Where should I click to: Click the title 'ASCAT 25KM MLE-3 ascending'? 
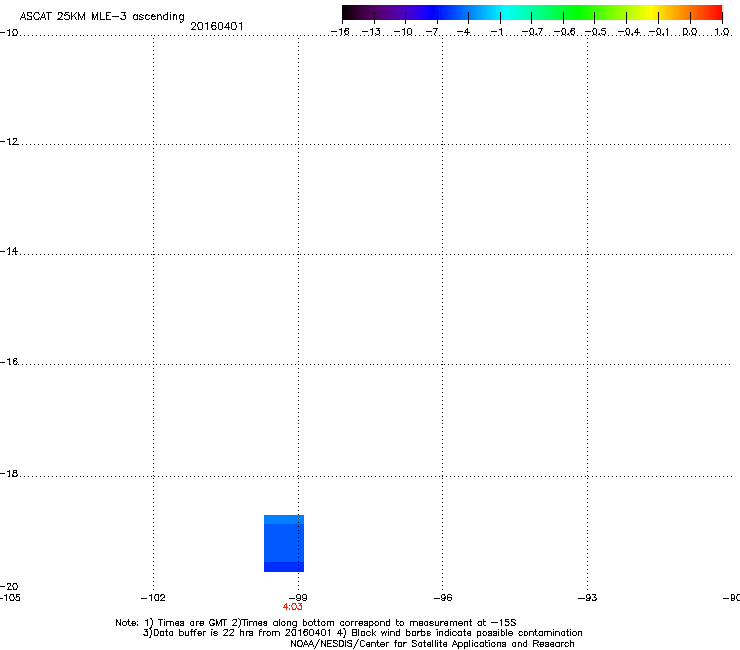102,17
